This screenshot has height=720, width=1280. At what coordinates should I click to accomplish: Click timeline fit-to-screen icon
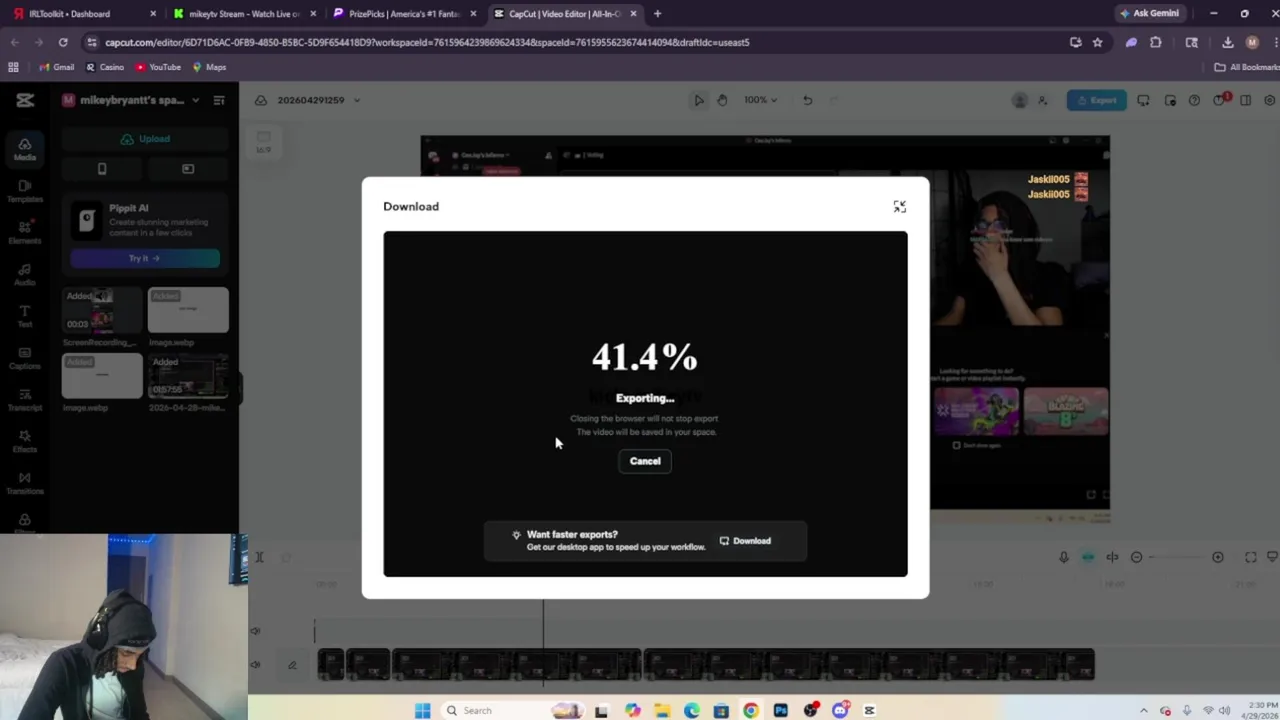coord(1250,557)
